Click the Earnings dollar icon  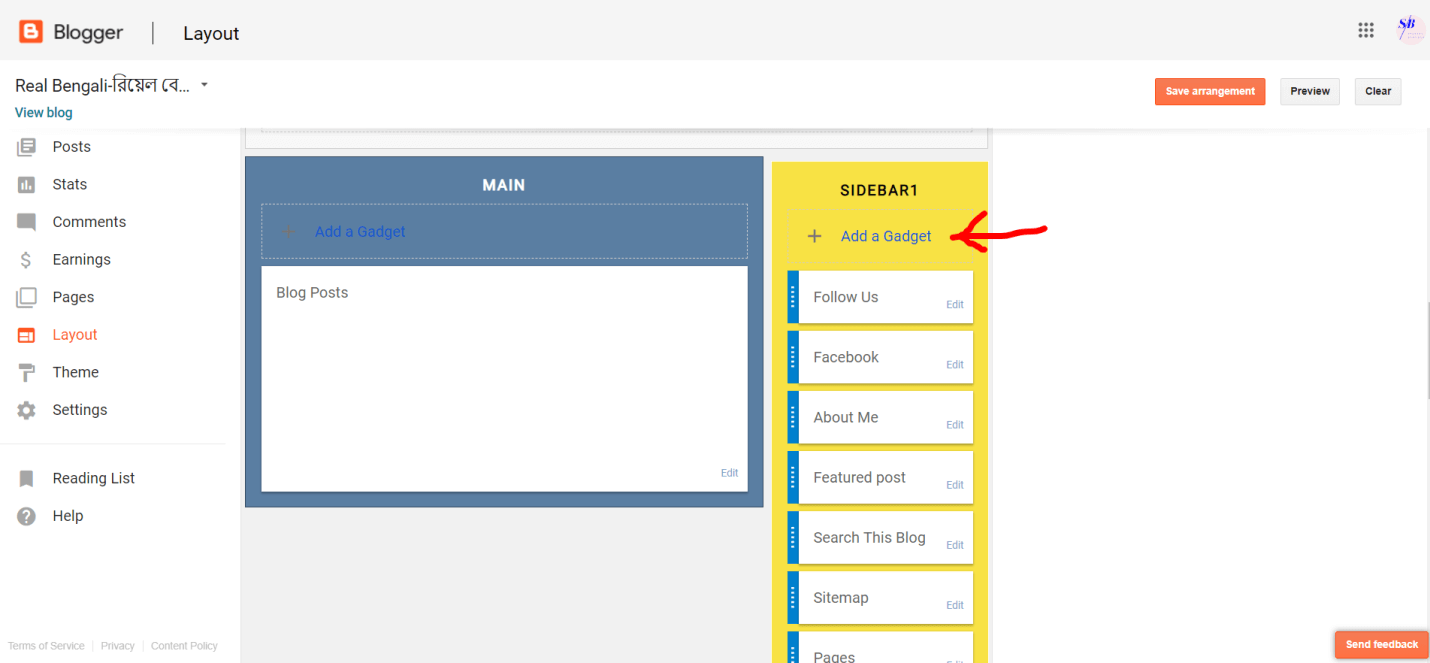27,260
